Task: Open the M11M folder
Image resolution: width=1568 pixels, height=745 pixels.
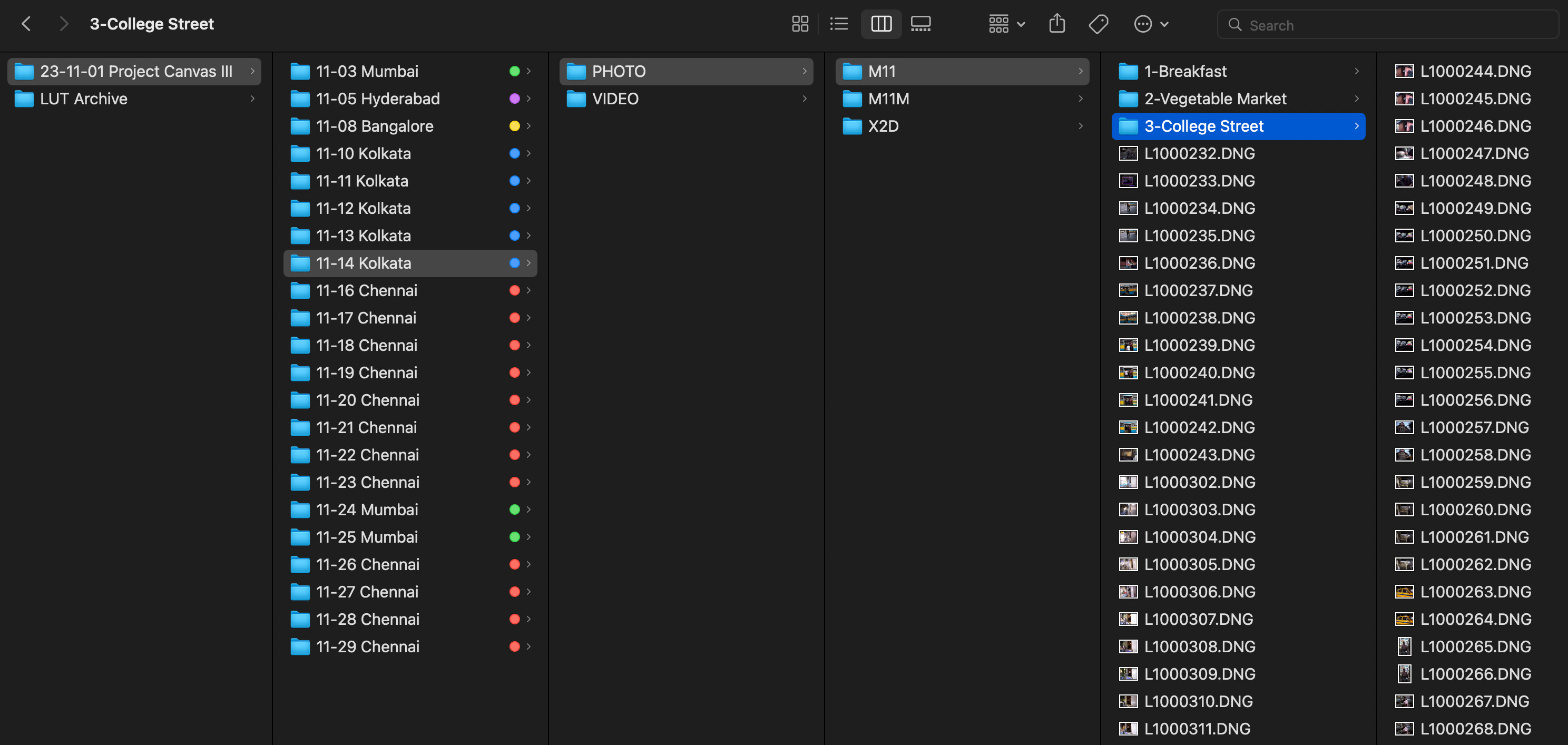Action: click(x=962, y=99)
